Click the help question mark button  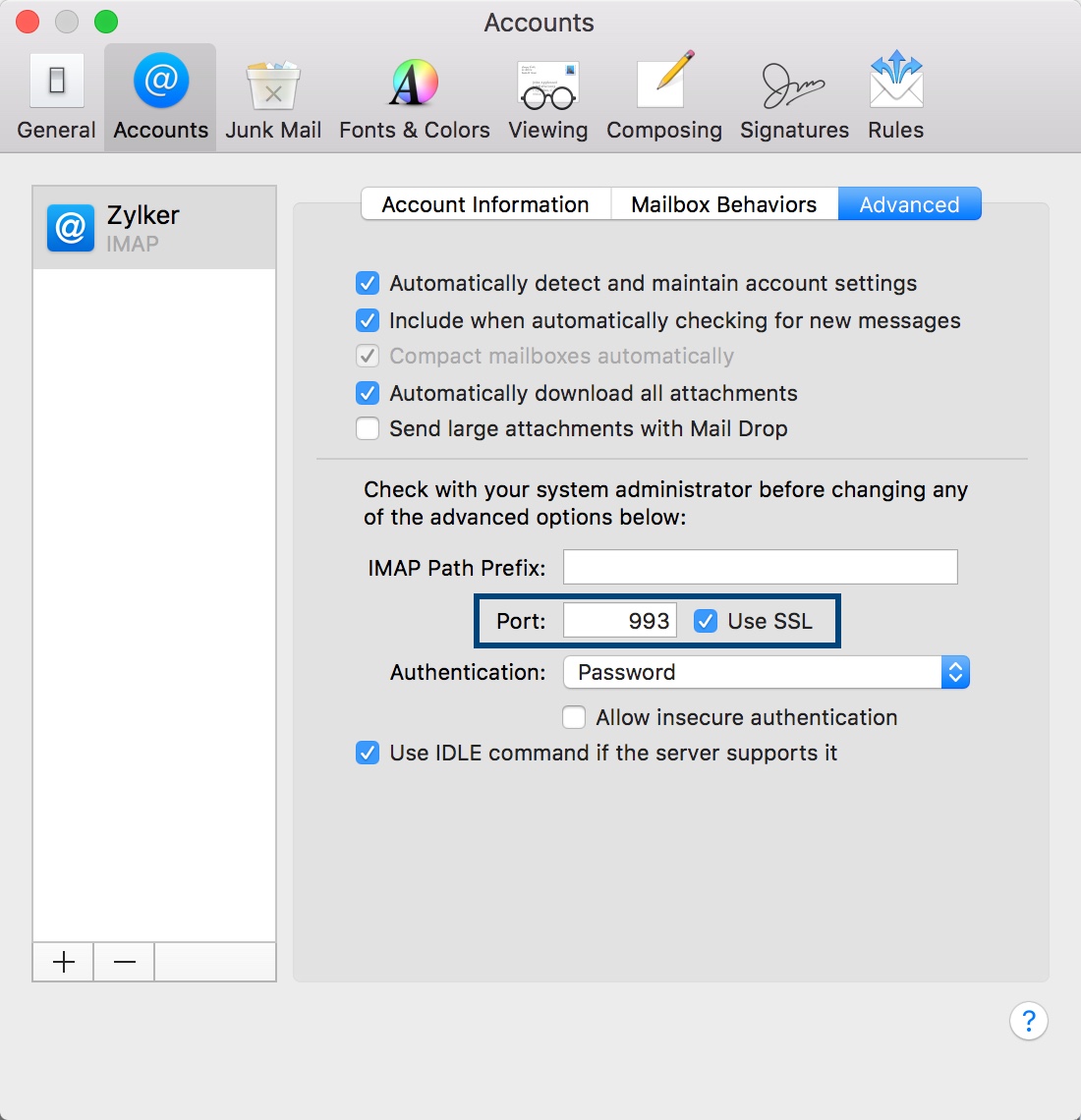(1029, 1022)
